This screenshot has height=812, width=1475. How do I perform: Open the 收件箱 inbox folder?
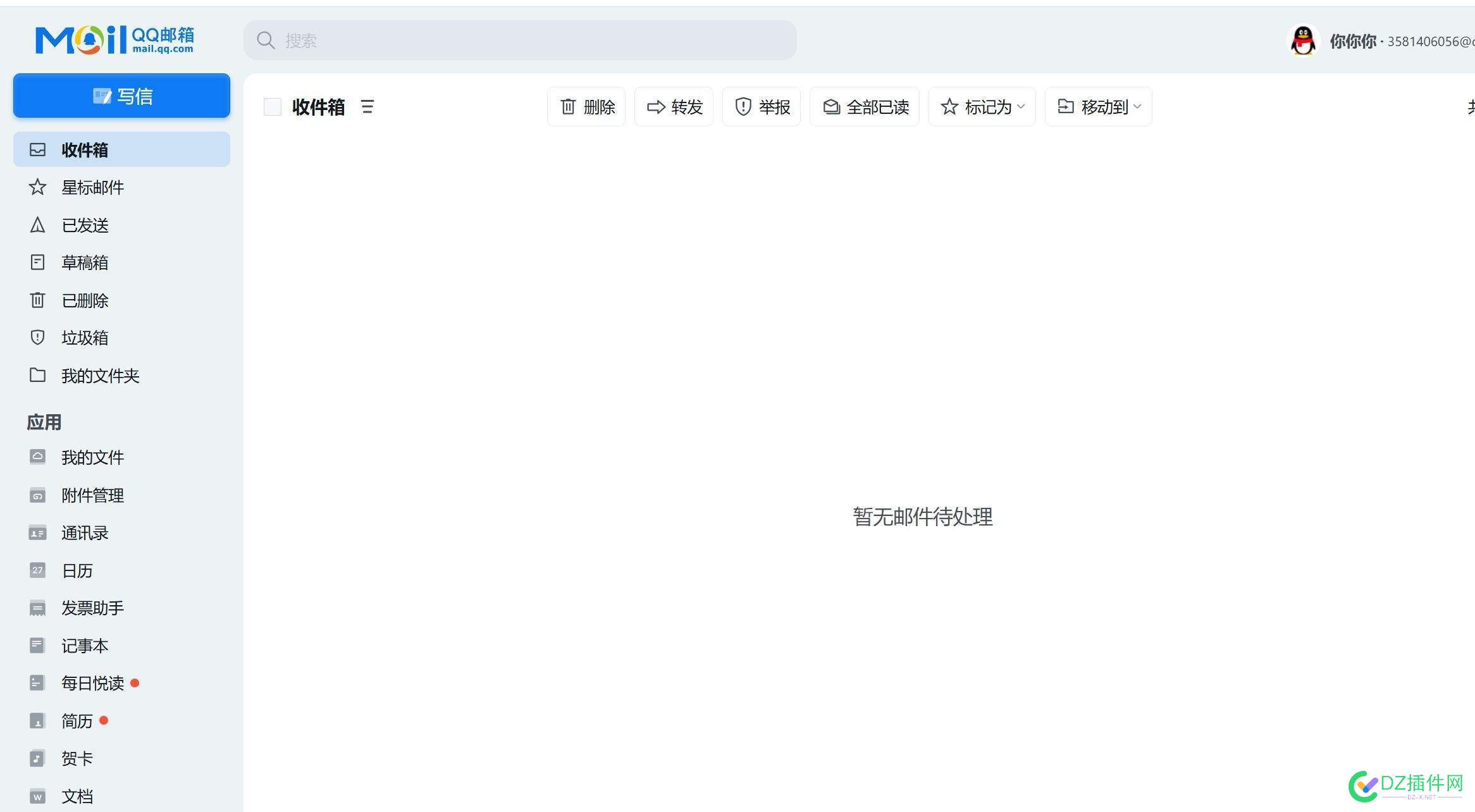[x=121, y=149]
